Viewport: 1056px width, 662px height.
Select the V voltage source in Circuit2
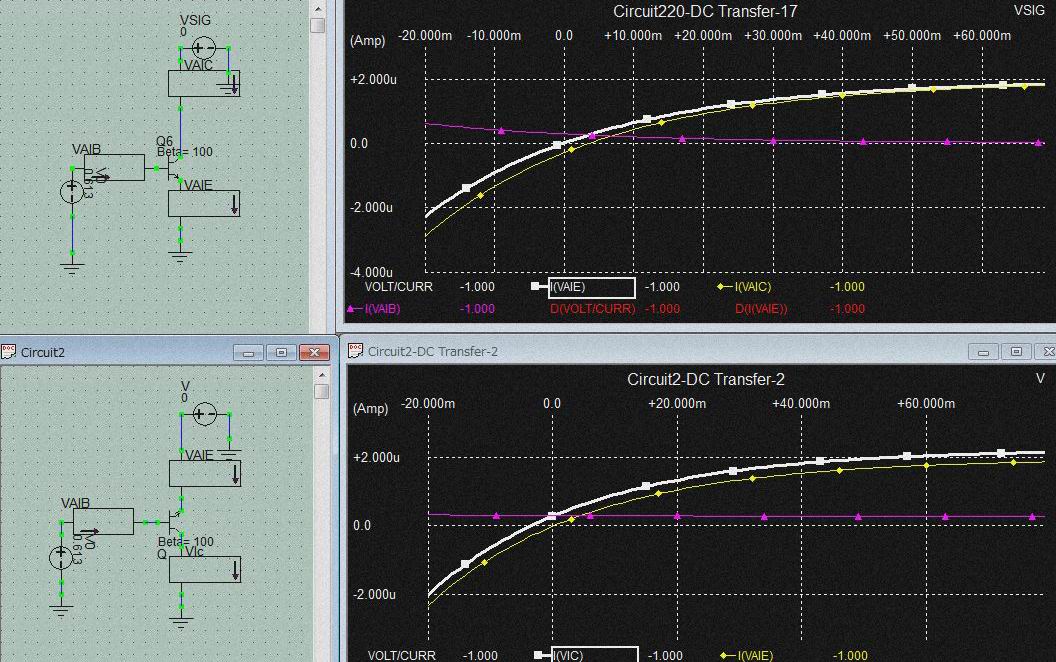click(x=204, y=413)
